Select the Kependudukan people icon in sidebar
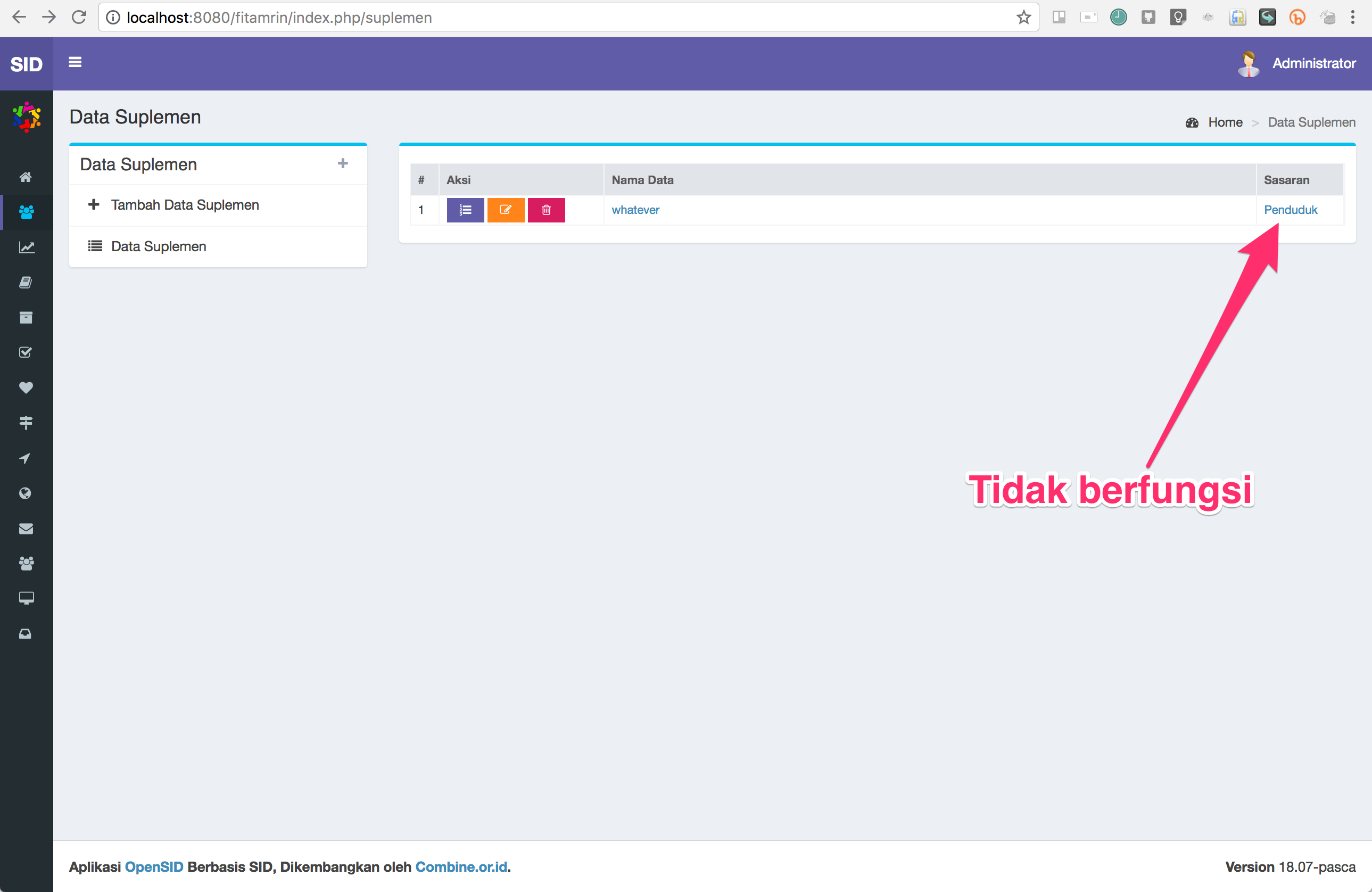 point(26,212)
